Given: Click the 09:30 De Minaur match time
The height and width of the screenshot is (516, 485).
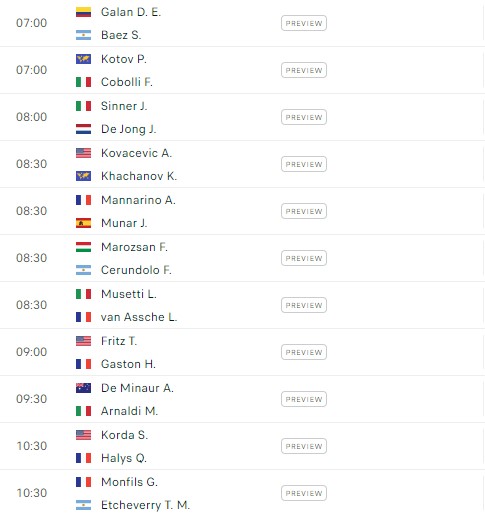Looking at the screenshot, I should pos(32,399).
